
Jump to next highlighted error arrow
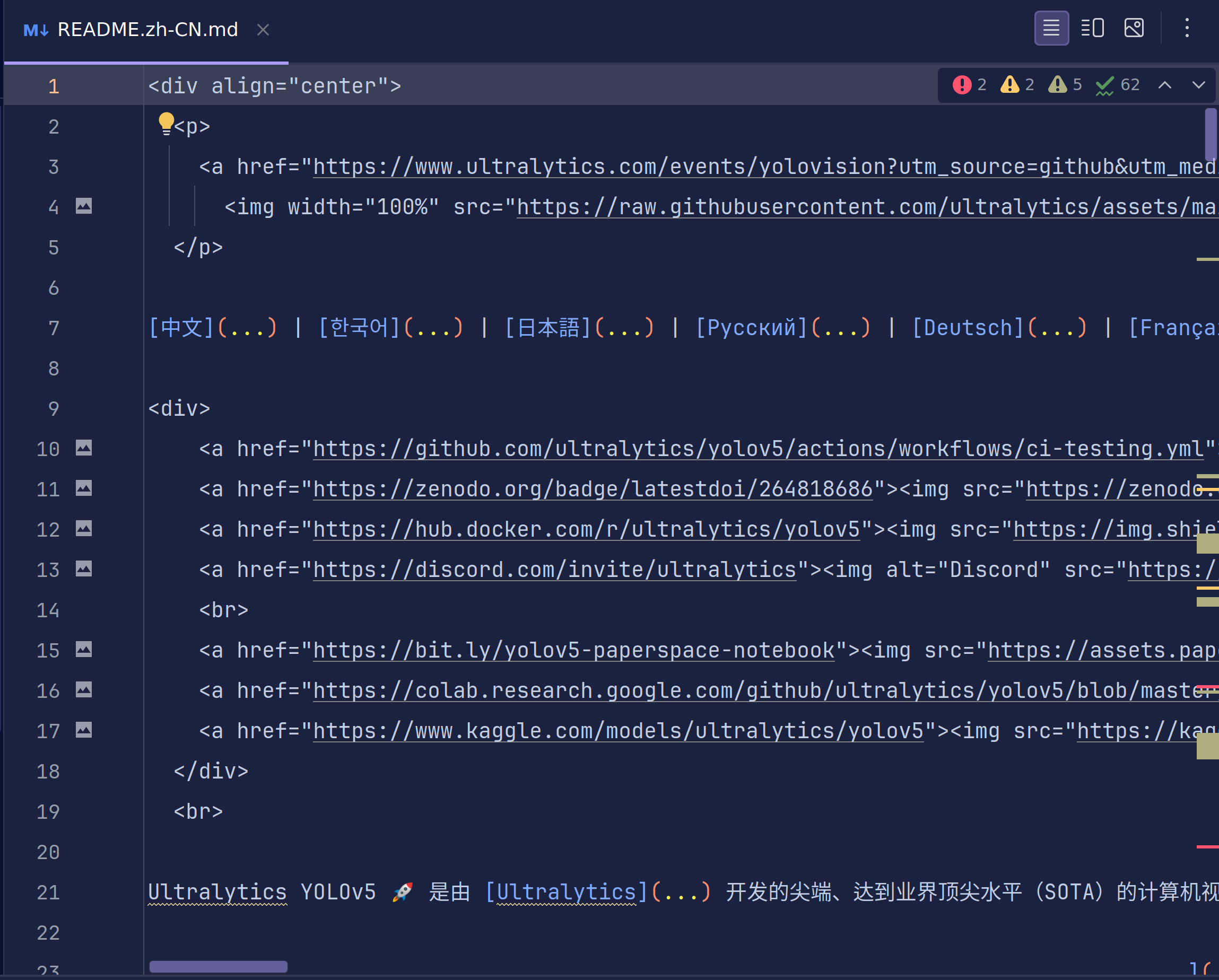click(1199, 85)
